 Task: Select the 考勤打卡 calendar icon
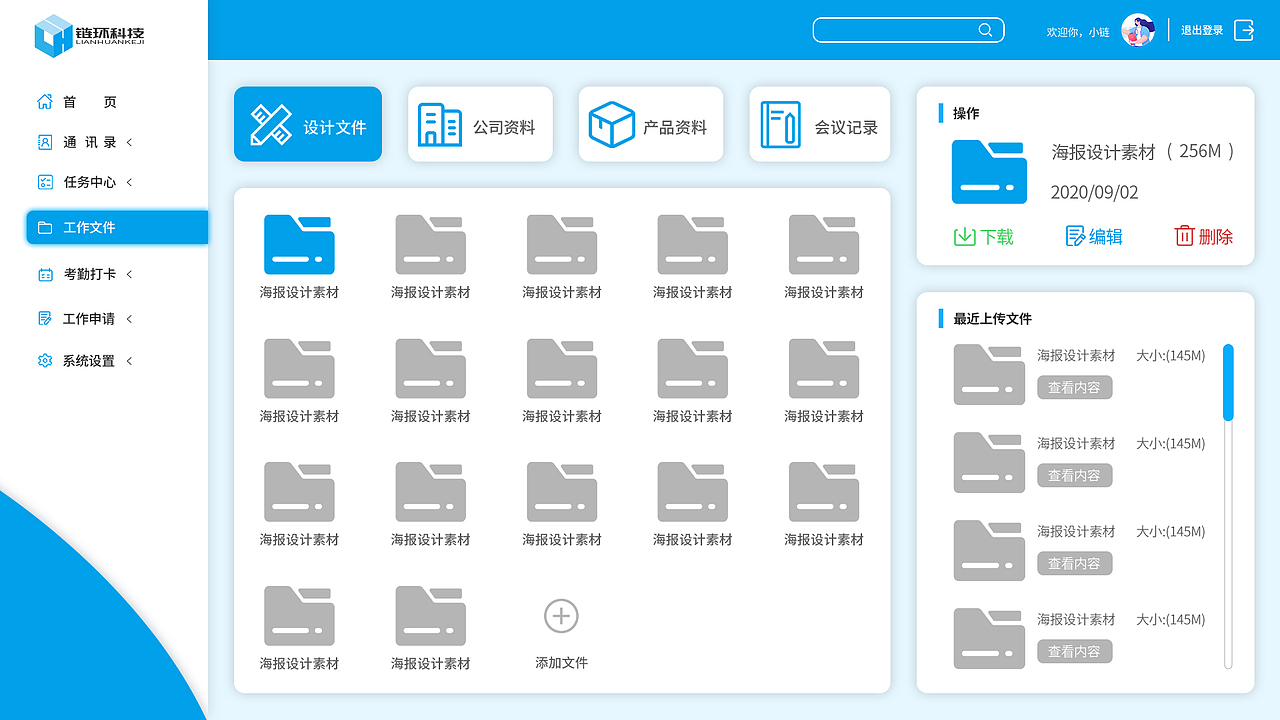coord(45,274)
